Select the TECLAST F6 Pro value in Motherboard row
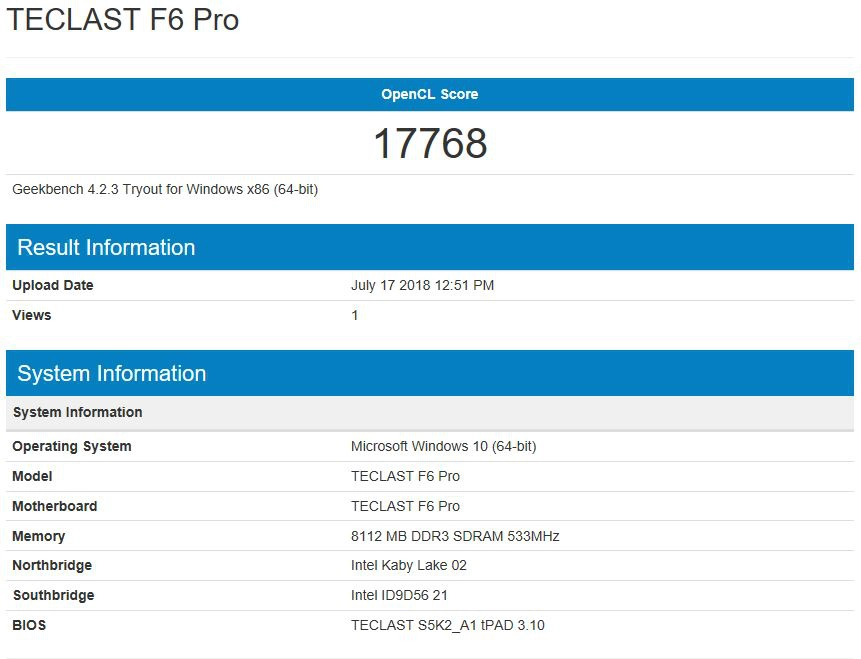The width and height of the screenshot is (861, 659). click(405, 506)
